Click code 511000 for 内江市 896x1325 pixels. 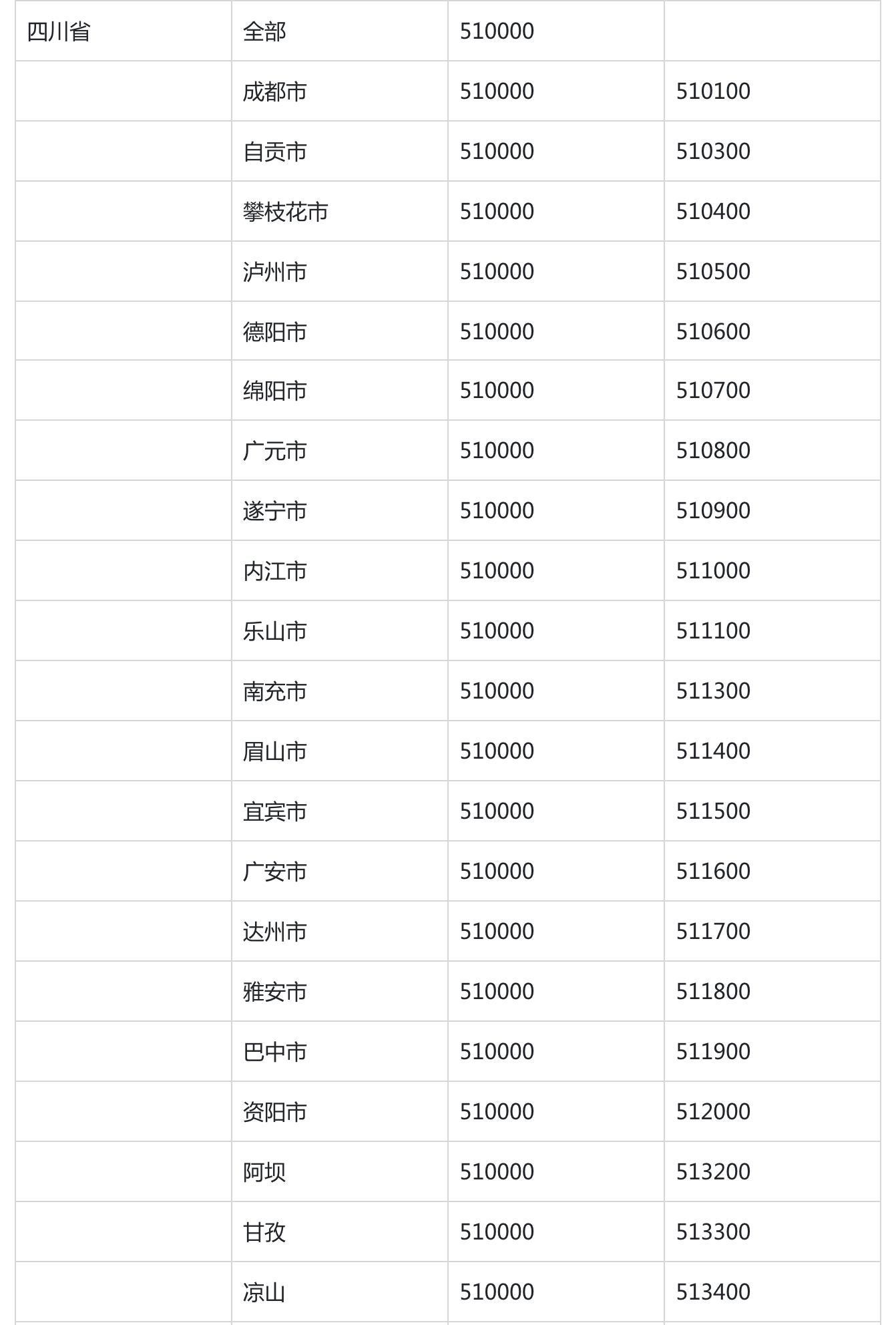[713, 571]
